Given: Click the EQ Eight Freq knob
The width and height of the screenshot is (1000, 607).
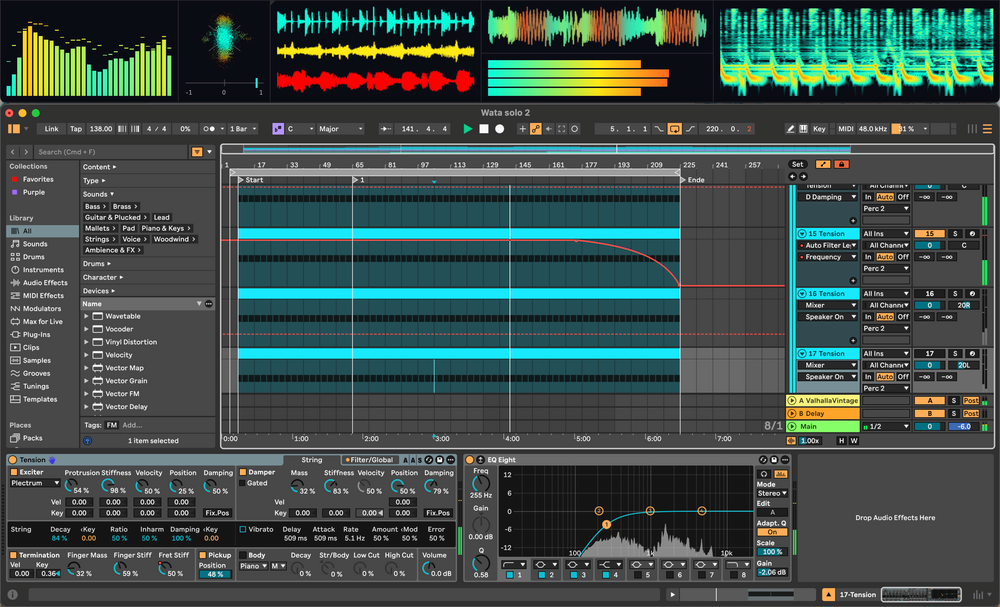Looking at the screenshot, I should 481,485.
